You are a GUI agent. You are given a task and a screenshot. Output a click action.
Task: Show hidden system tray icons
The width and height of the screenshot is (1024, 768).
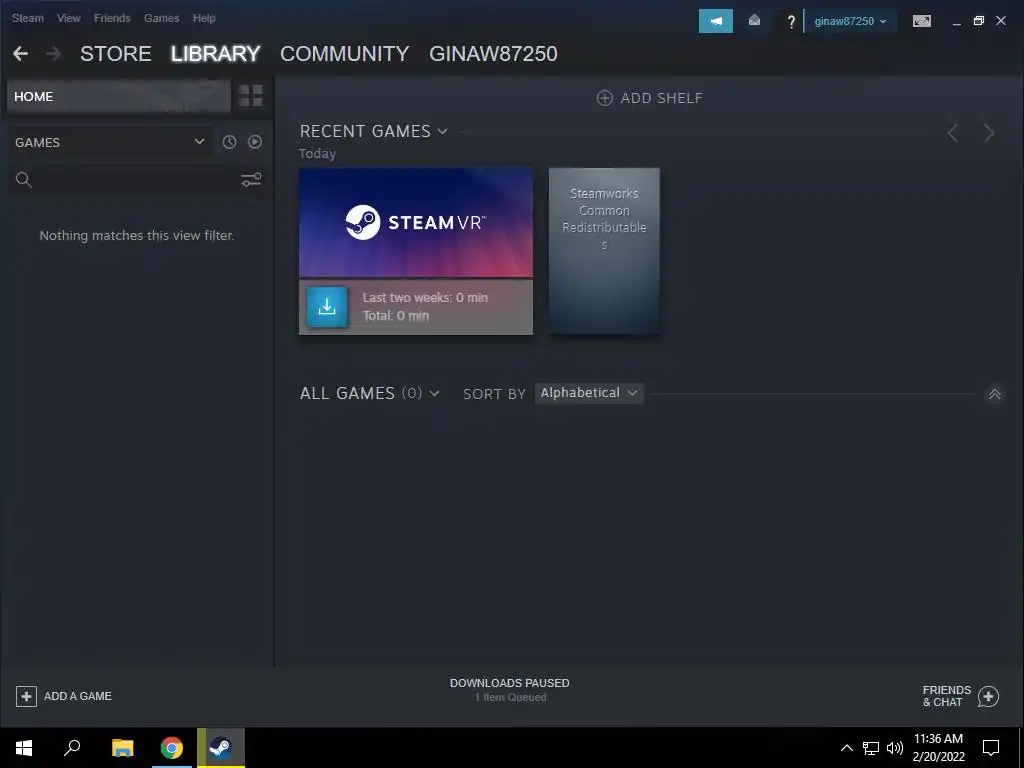tap(846, 748)
